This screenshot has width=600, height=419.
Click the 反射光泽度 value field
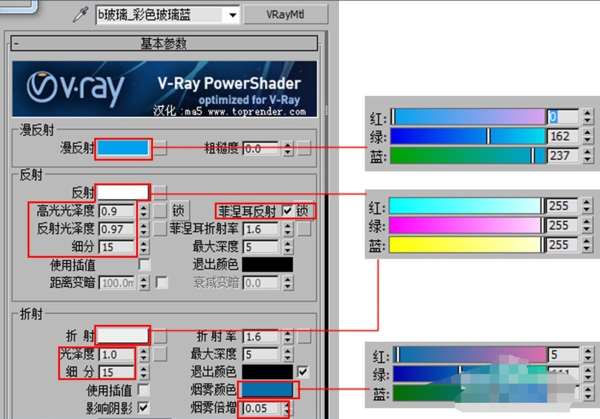point(117,229)
